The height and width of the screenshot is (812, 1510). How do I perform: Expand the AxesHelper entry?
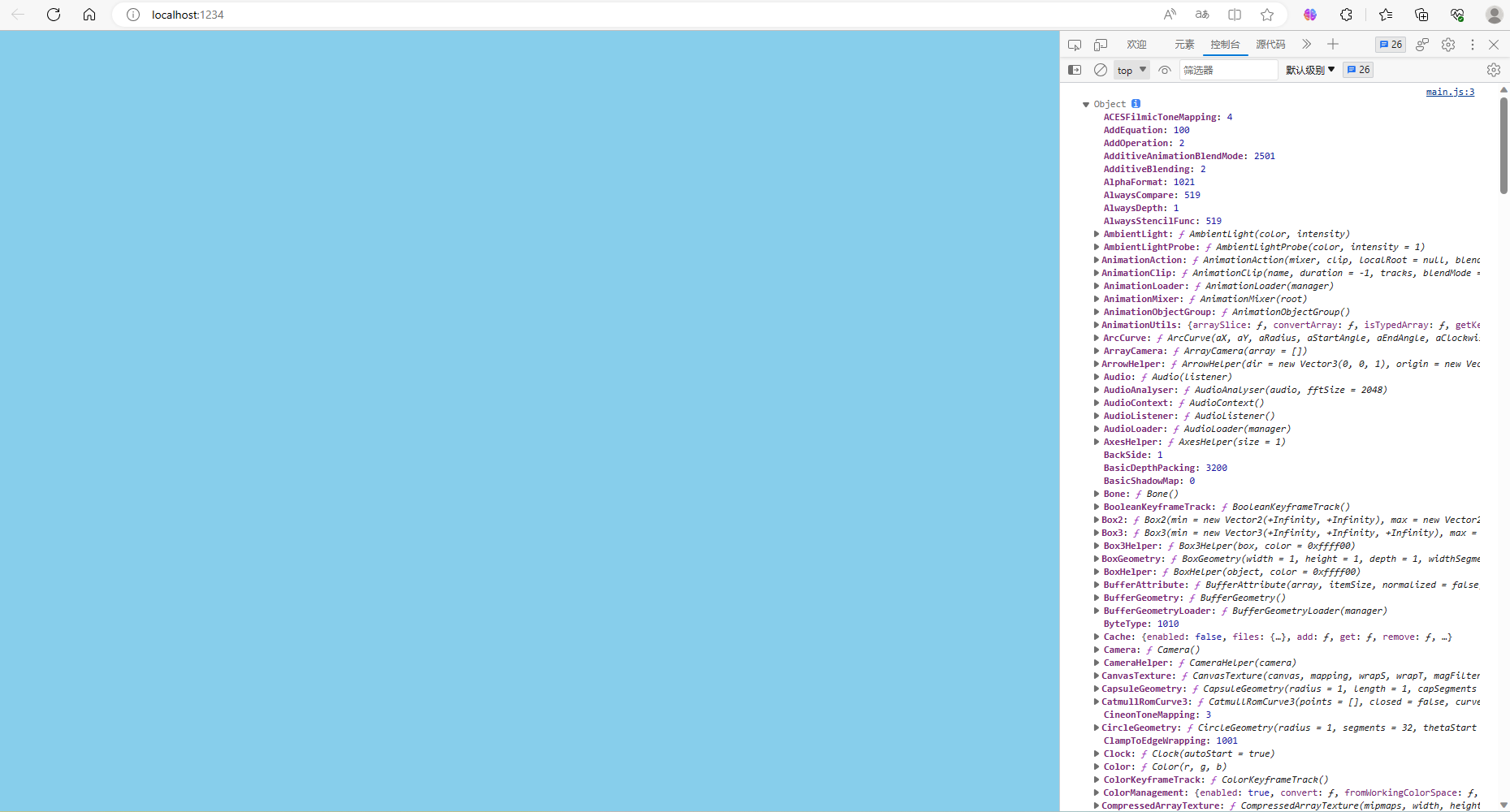pos(1097,442)
